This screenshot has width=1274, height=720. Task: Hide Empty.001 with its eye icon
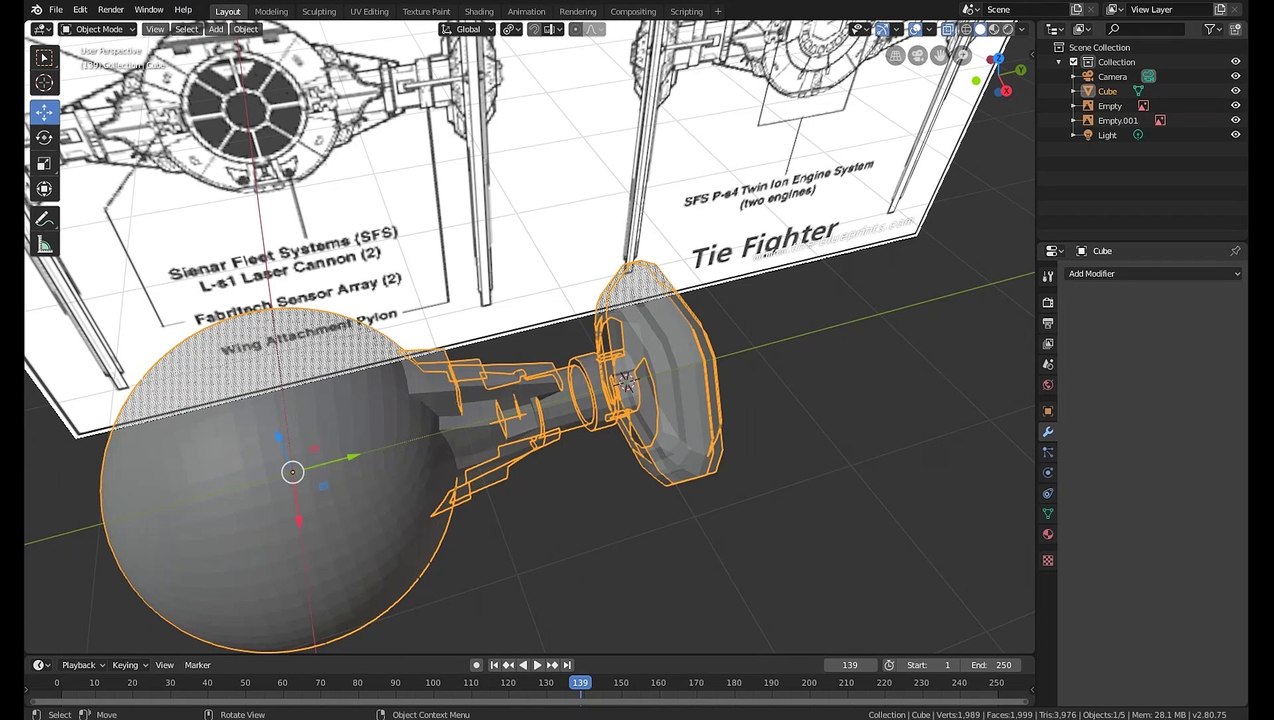[1235, 120]
